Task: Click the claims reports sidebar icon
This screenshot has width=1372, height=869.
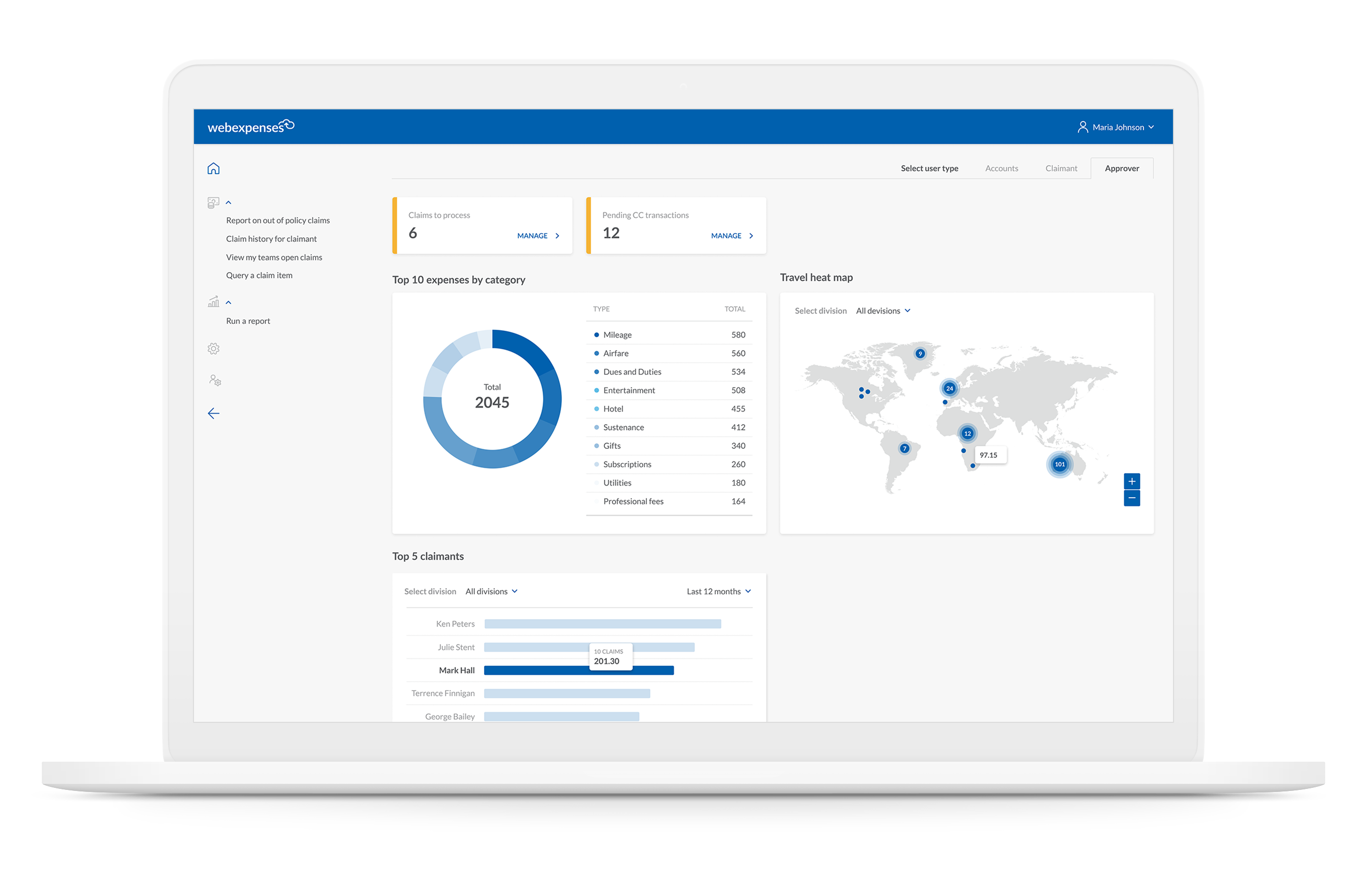Action: (213, 203)
